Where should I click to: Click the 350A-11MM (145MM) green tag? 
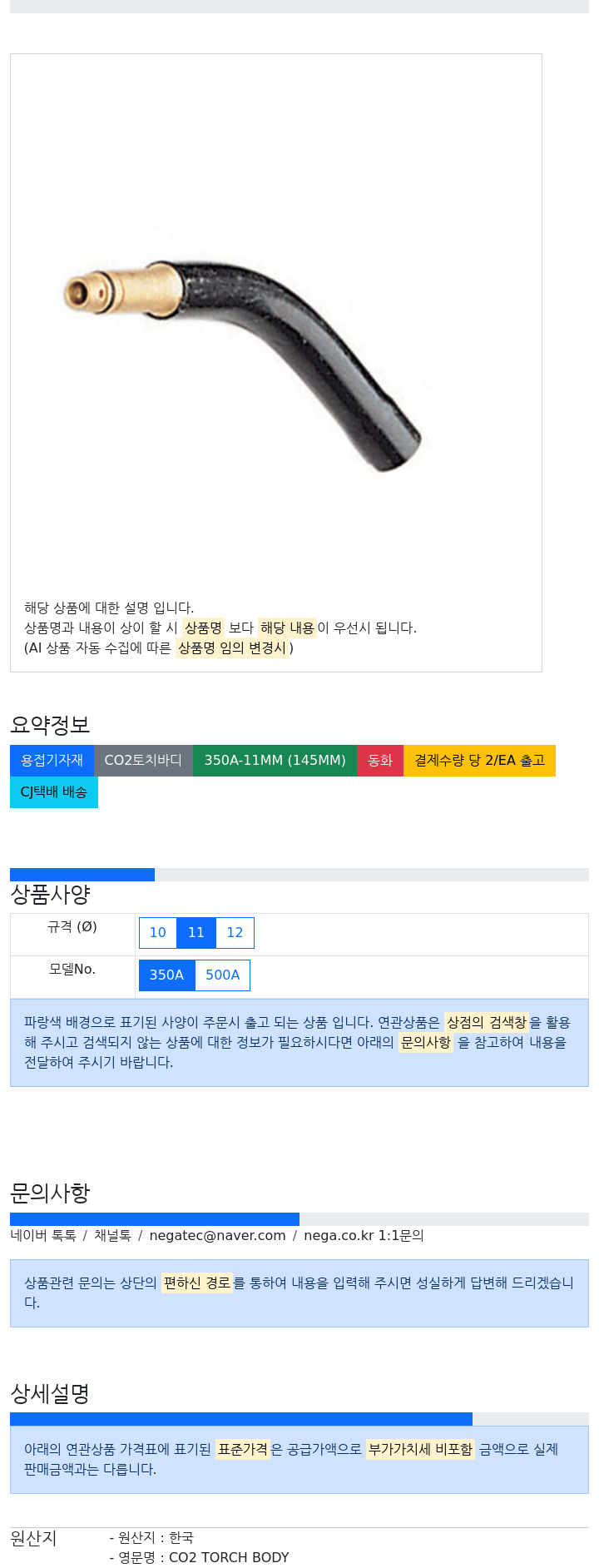(x=275, y=761)
